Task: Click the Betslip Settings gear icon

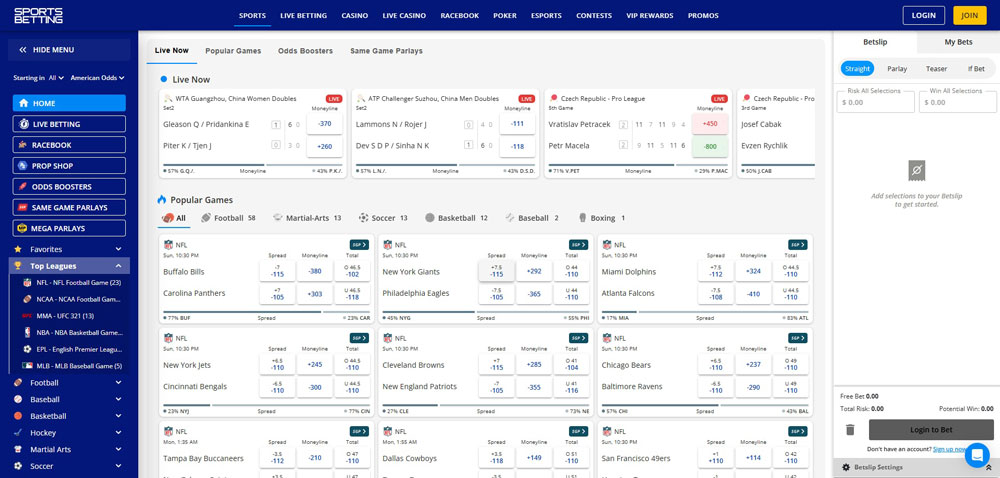Action: (x=846, y=467)
